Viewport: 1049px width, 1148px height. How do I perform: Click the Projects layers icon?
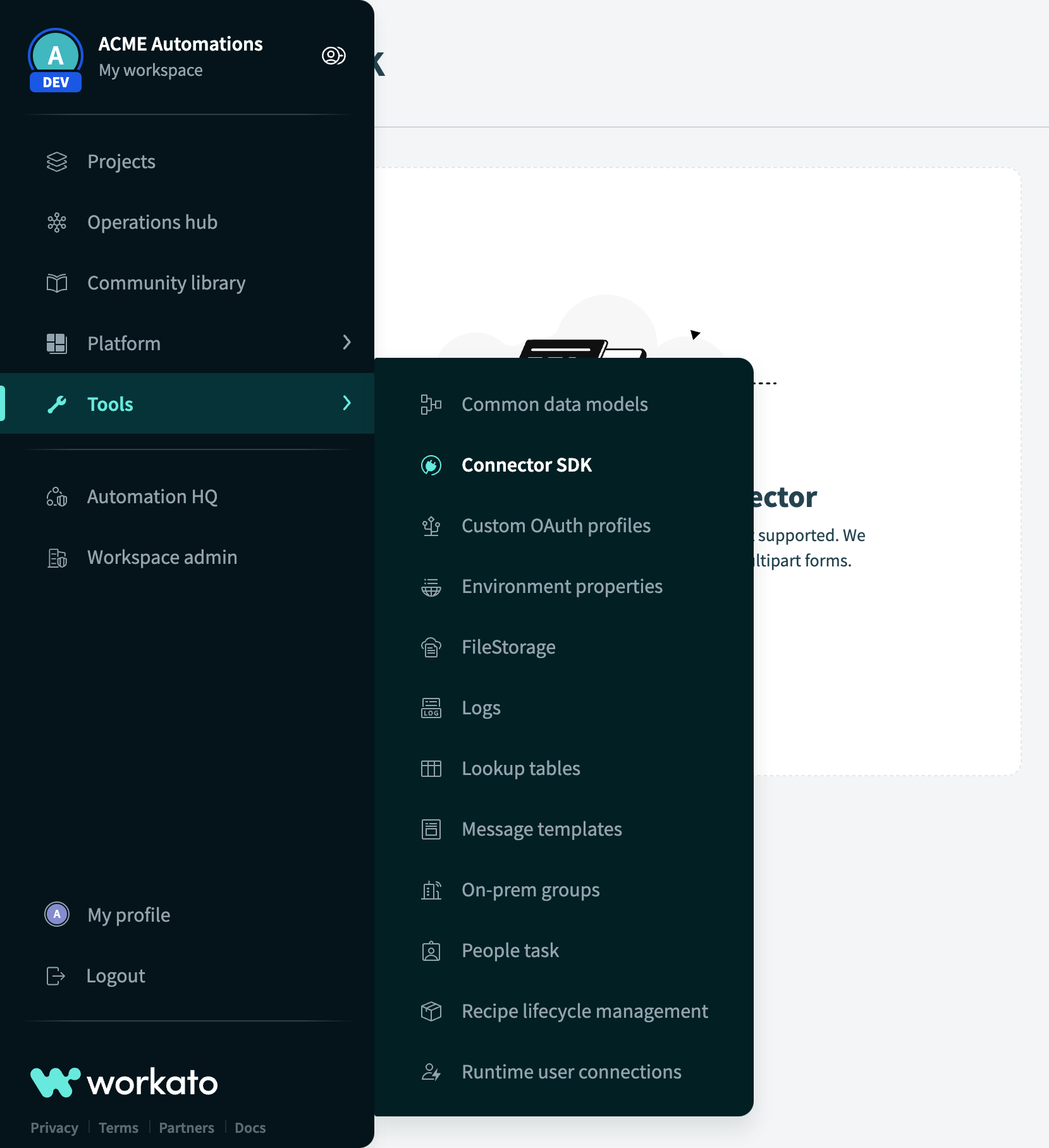(57, 162)
